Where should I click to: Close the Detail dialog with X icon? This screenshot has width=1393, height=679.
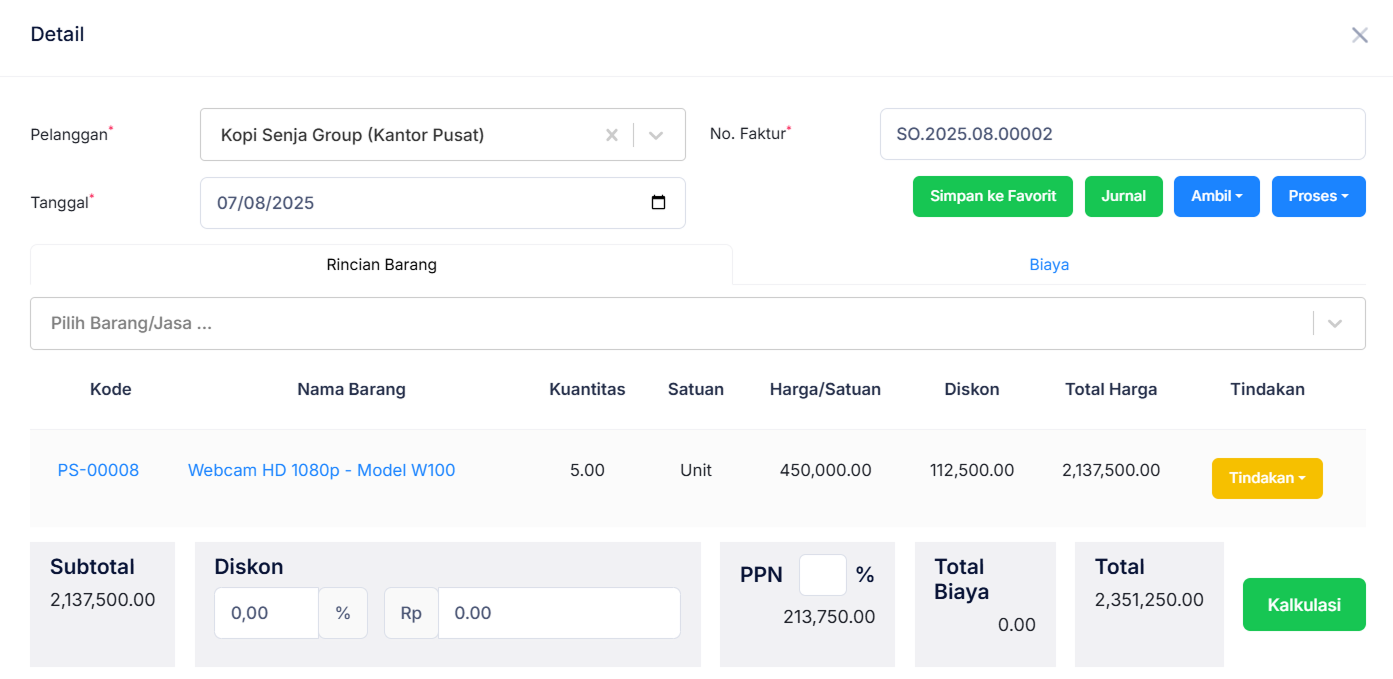point(1359,35)
